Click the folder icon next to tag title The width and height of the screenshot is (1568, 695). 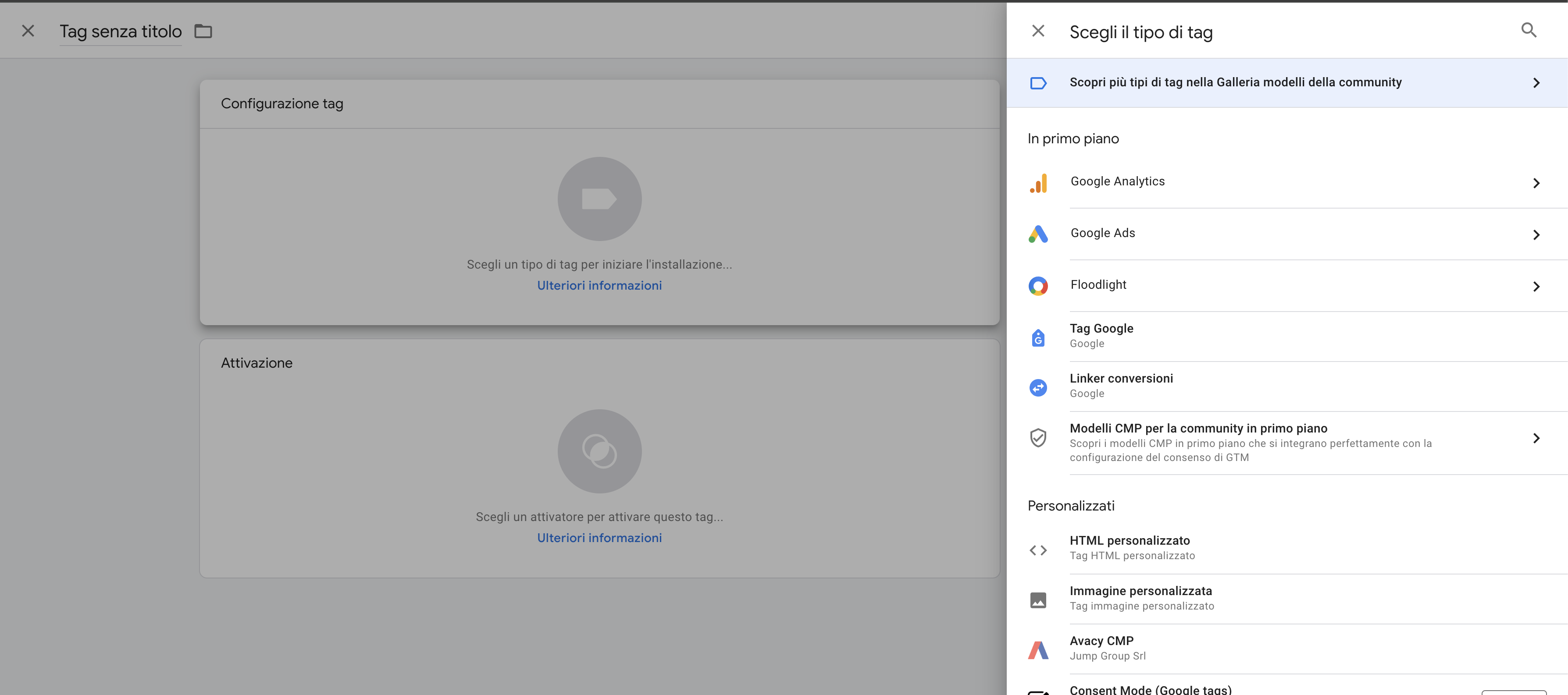click(203, 31)
